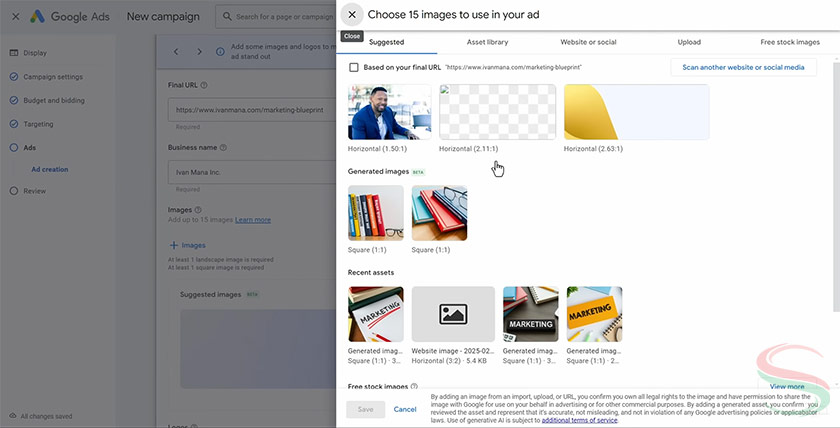
Task: Click Scan another website or social media
Action: coord(743,67)
